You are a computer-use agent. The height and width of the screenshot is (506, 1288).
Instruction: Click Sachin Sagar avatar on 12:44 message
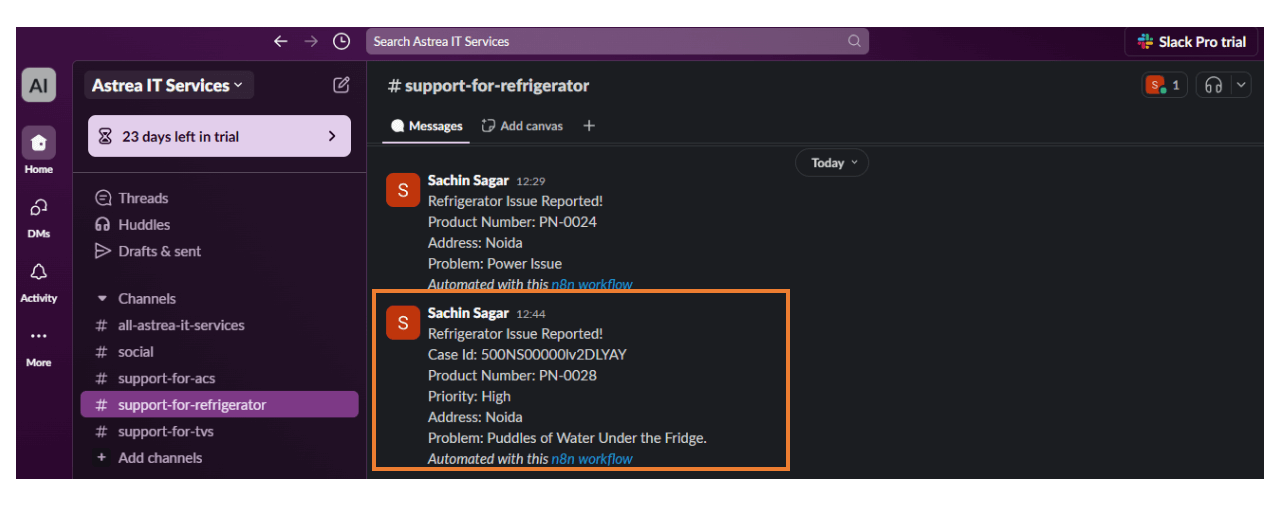[402, 322]
